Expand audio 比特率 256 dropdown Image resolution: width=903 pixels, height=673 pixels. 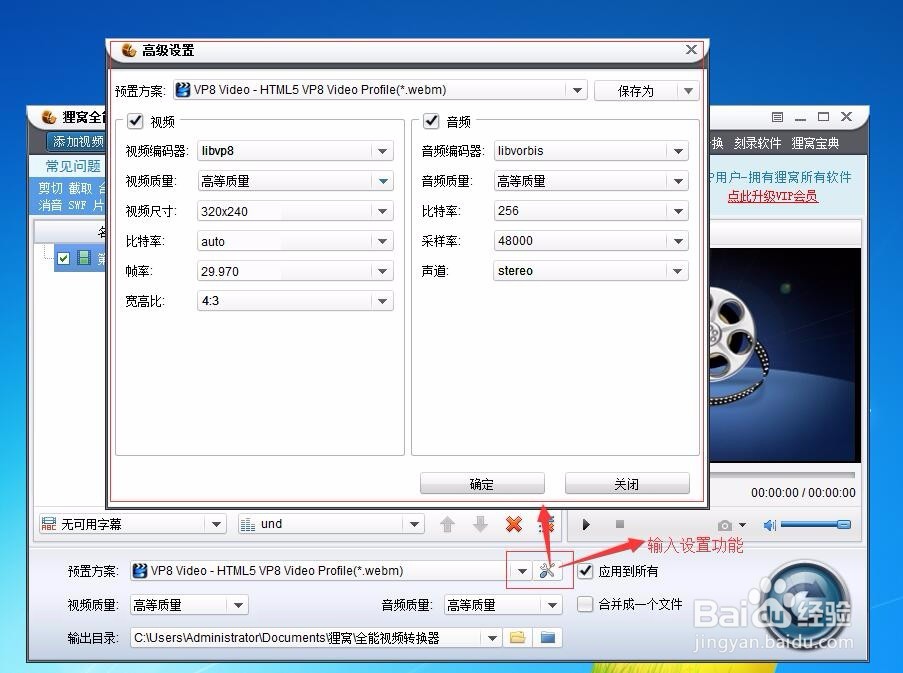coord(678,211)
